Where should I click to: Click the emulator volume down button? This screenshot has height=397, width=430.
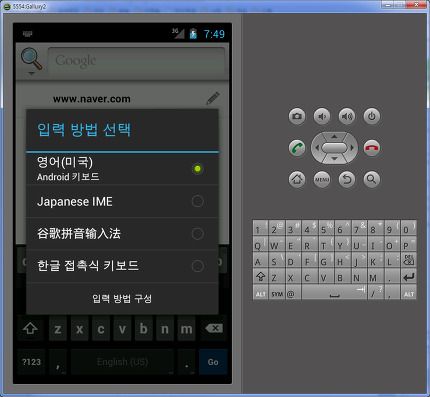click(322, 116)
